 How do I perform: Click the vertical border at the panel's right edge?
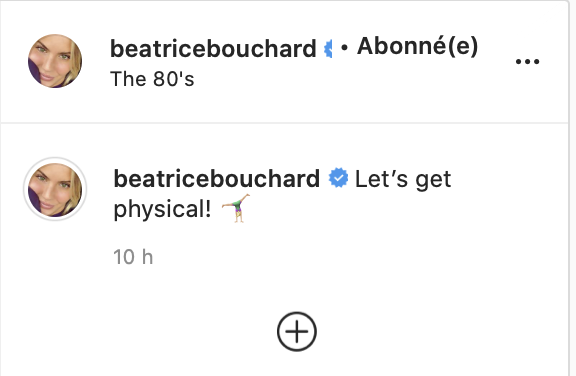[569, 188]
